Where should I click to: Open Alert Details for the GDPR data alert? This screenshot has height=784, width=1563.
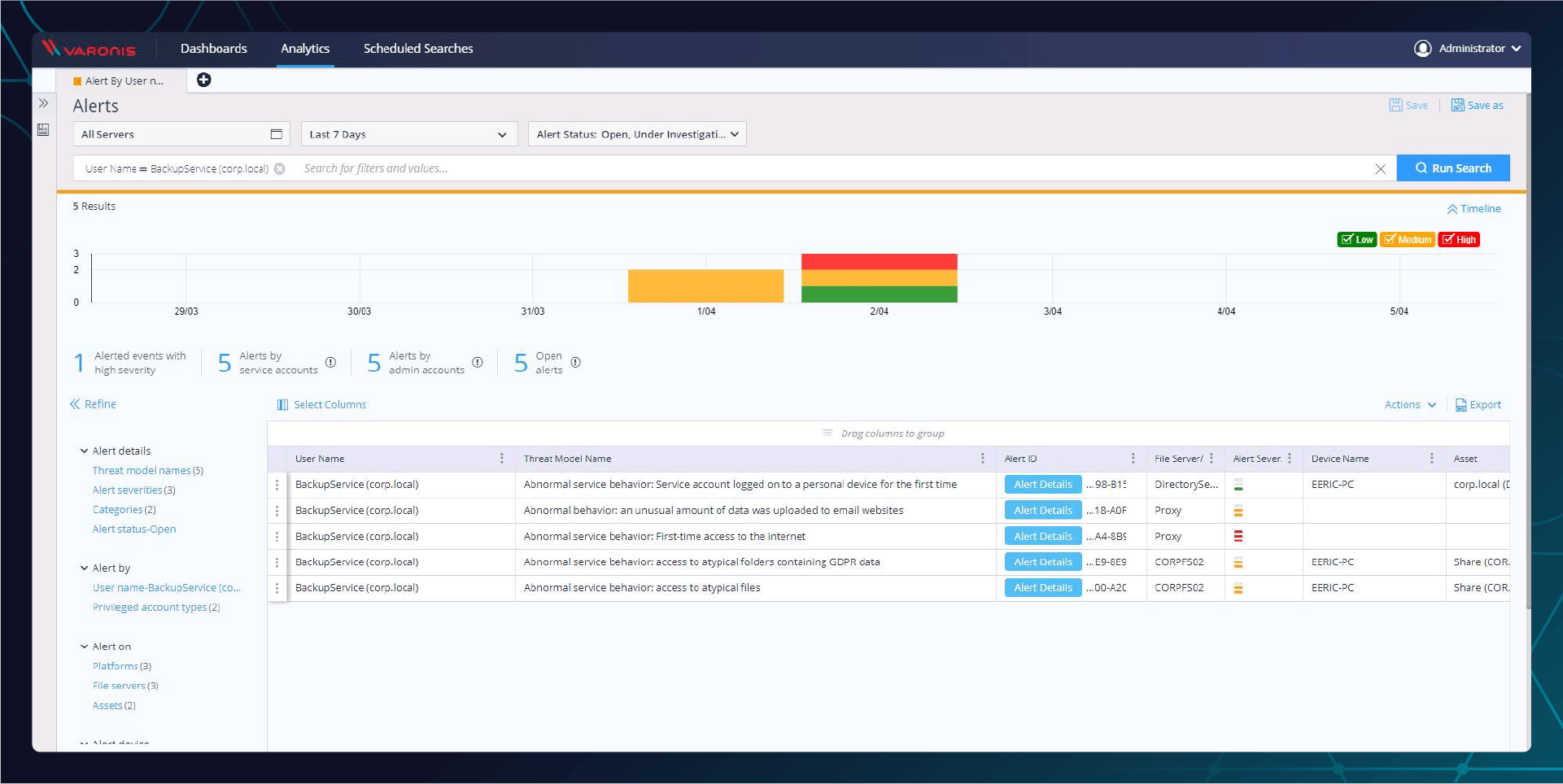click(1042, 561)
